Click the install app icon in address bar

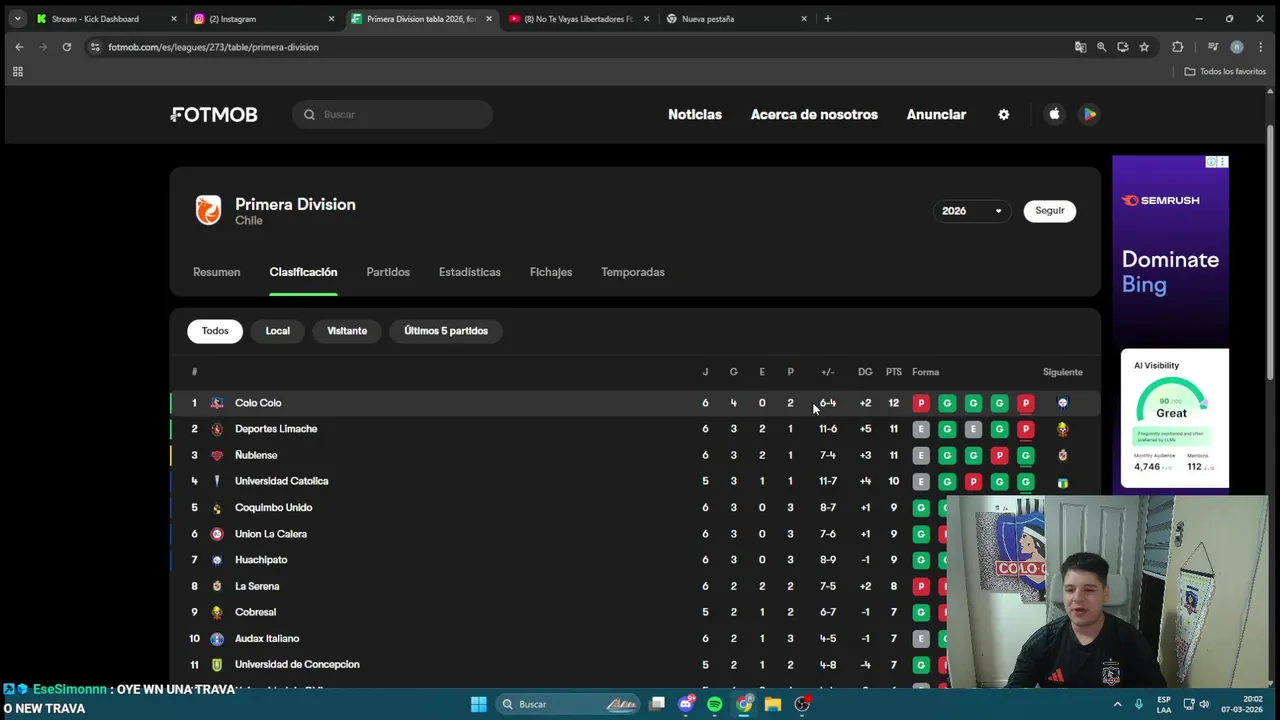pyautogui.click(x=1123, y=47)
